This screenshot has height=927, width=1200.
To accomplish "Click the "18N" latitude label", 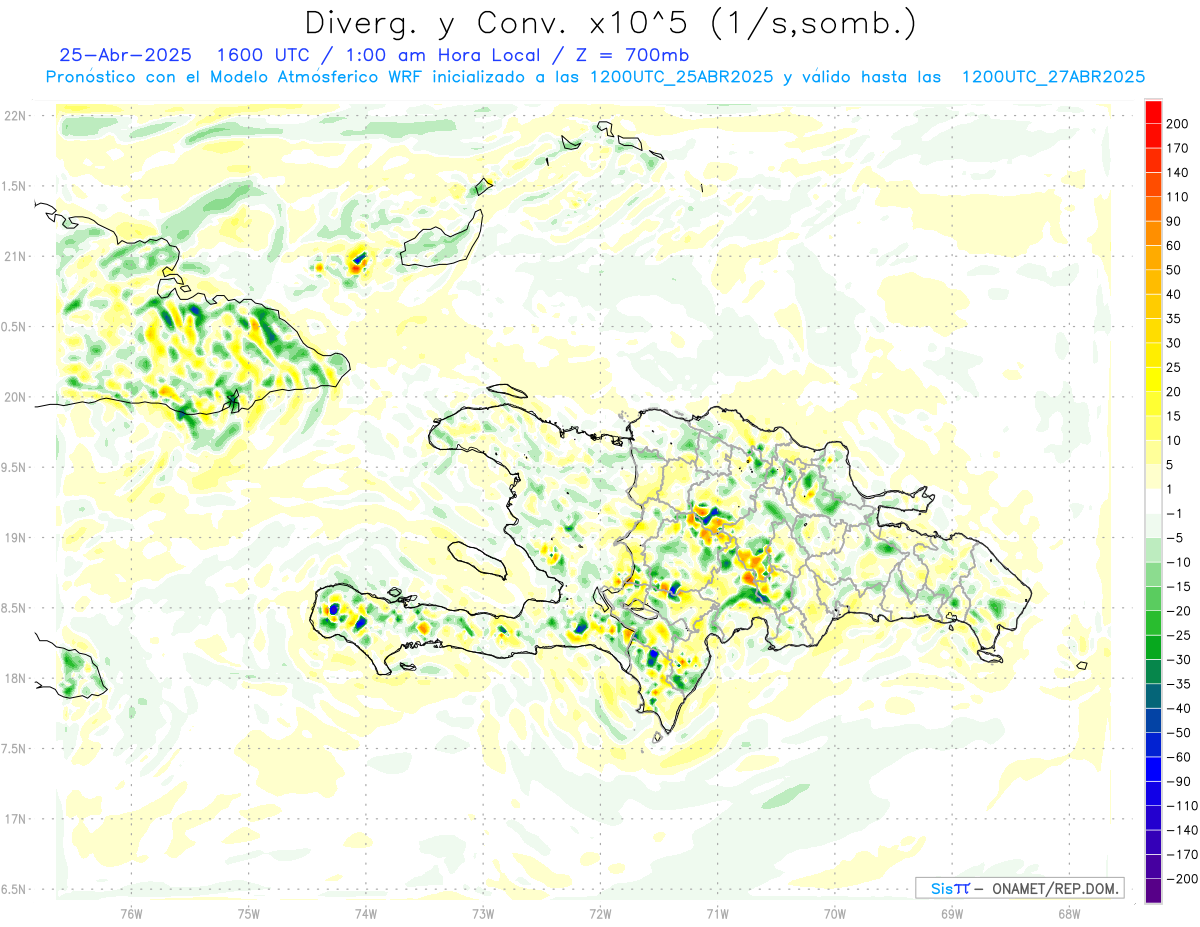I will [x=15, y=679].
